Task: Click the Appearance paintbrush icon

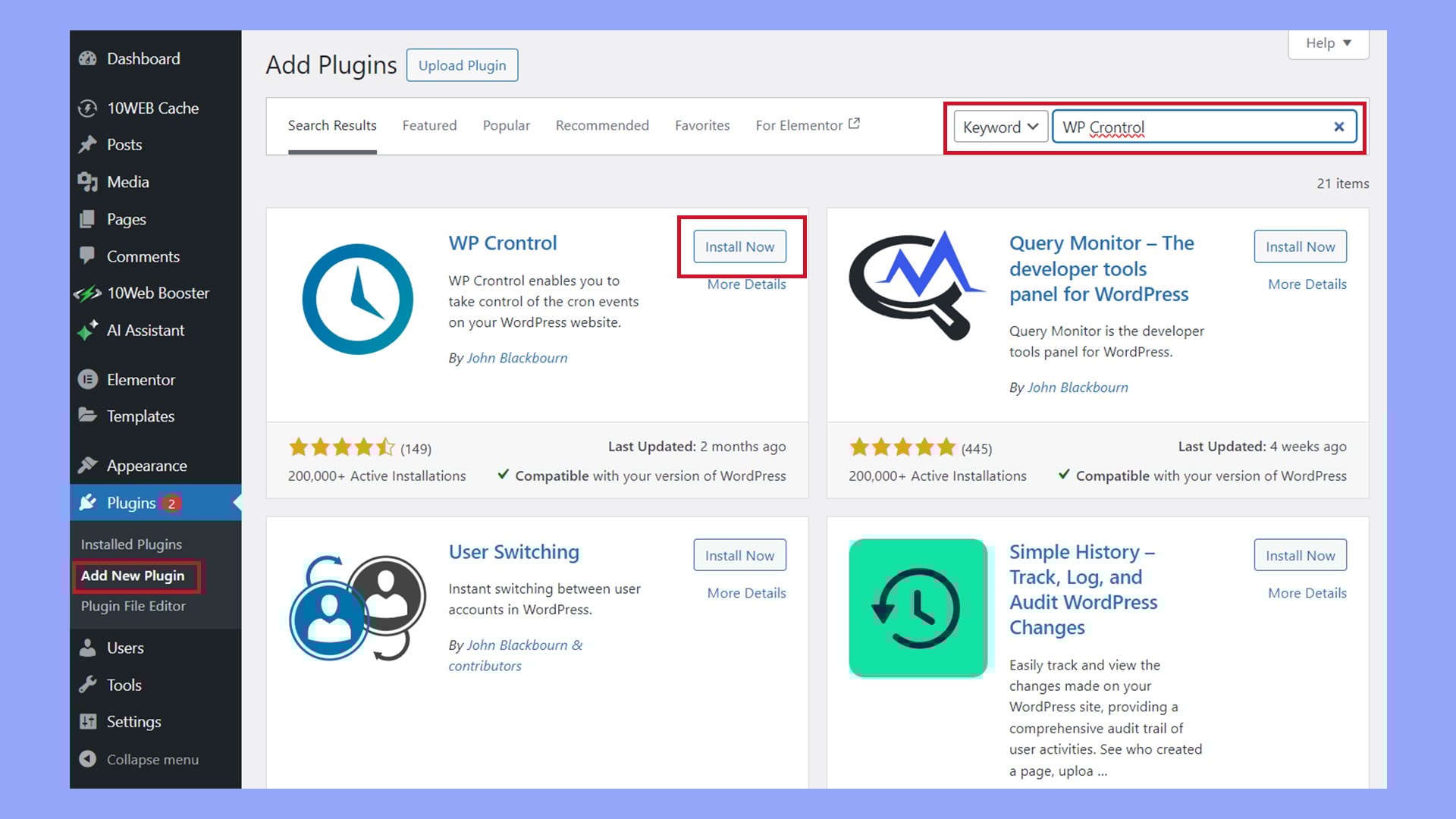Action: coord(88,465)
